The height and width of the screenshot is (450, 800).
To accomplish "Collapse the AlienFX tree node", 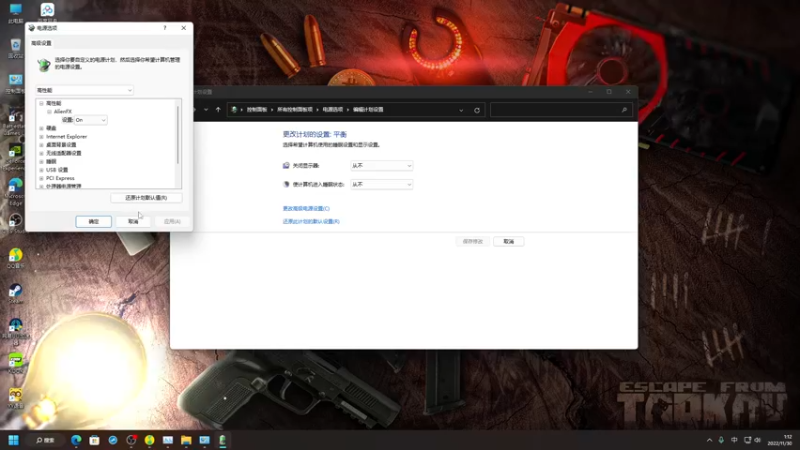I will pyautogui.click(x=49, y=112).
